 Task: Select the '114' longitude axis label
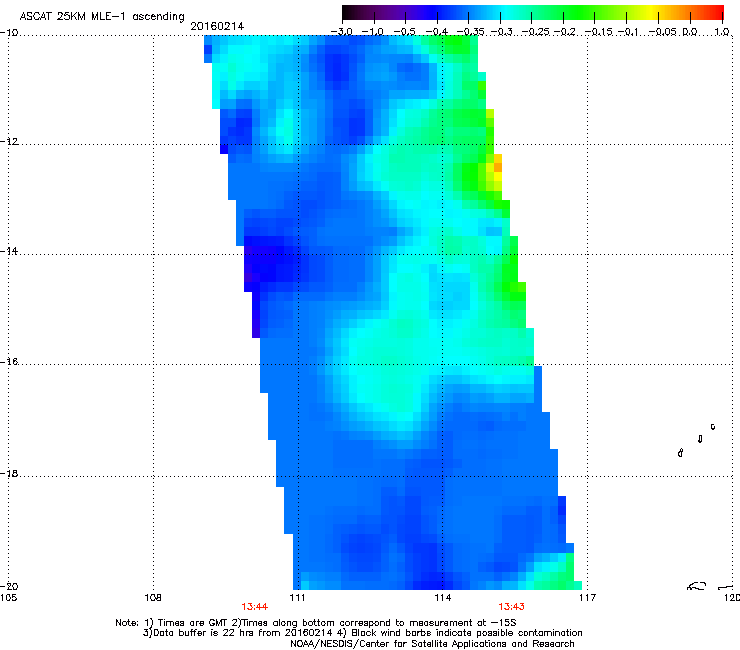tap(443, 598)
